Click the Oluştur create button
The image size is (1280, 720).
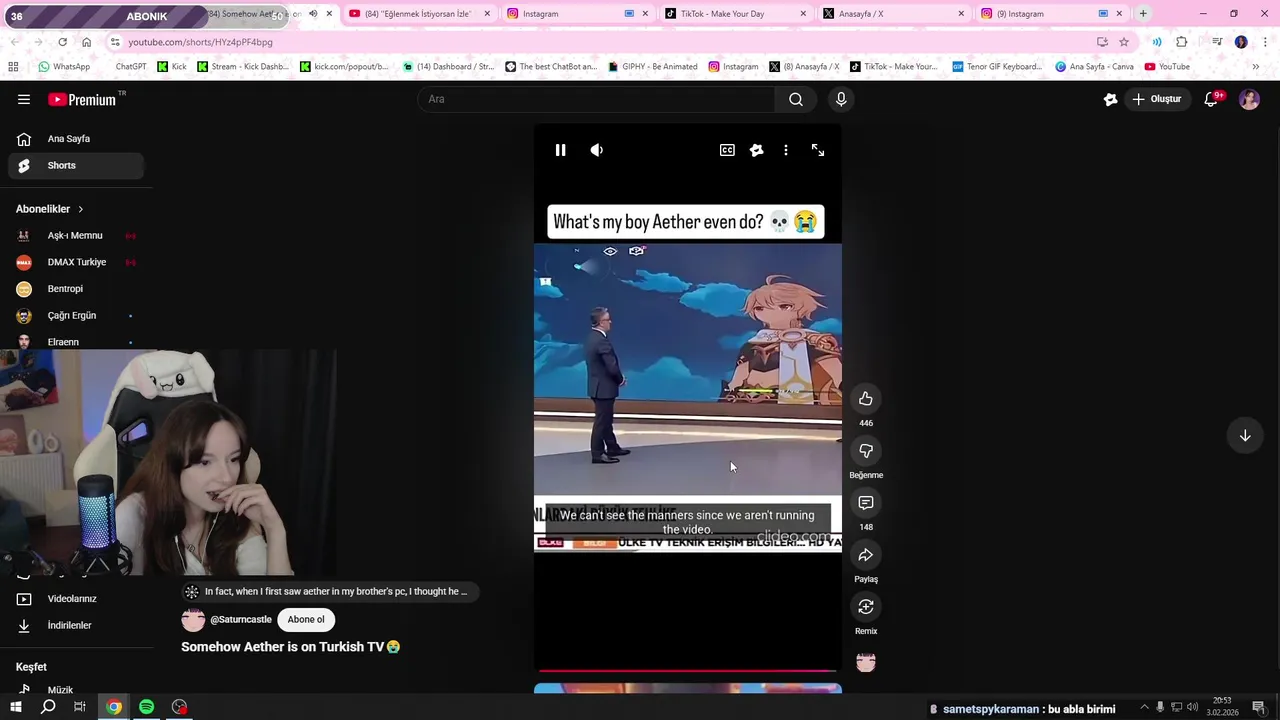[1157, 99]
